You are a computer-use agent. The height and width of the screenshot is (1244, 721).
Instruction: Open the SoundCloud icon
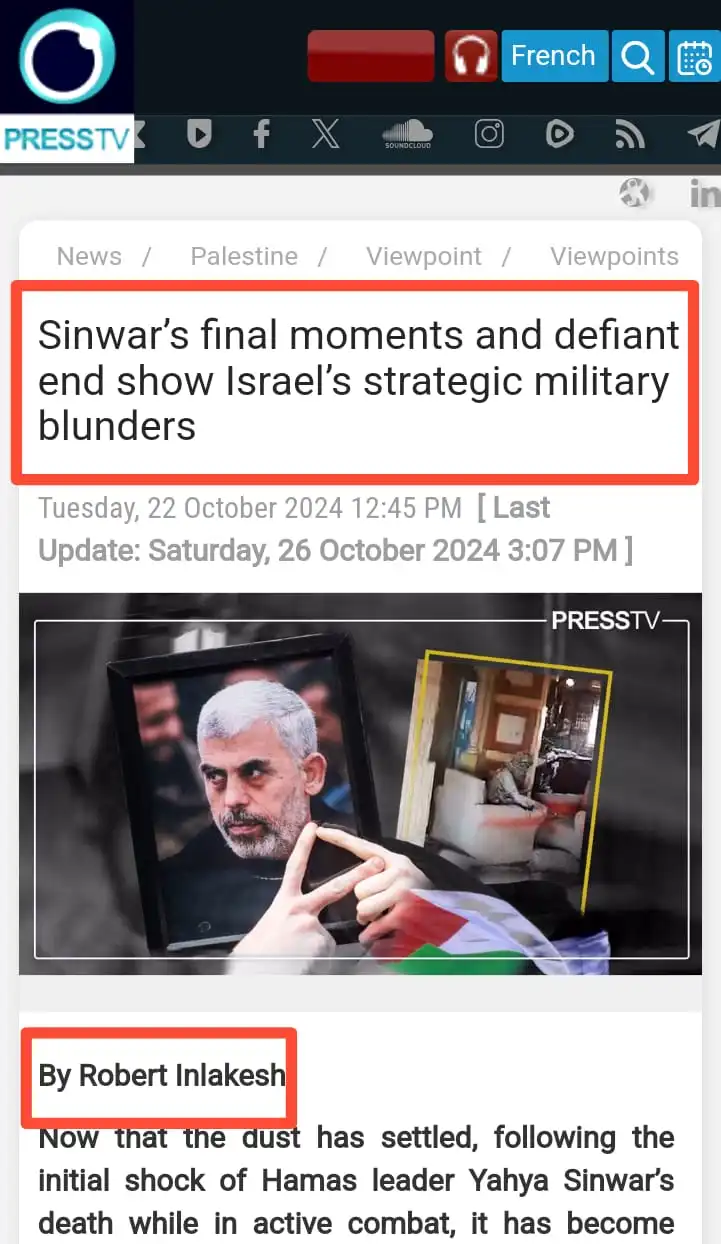click(407, 134)
